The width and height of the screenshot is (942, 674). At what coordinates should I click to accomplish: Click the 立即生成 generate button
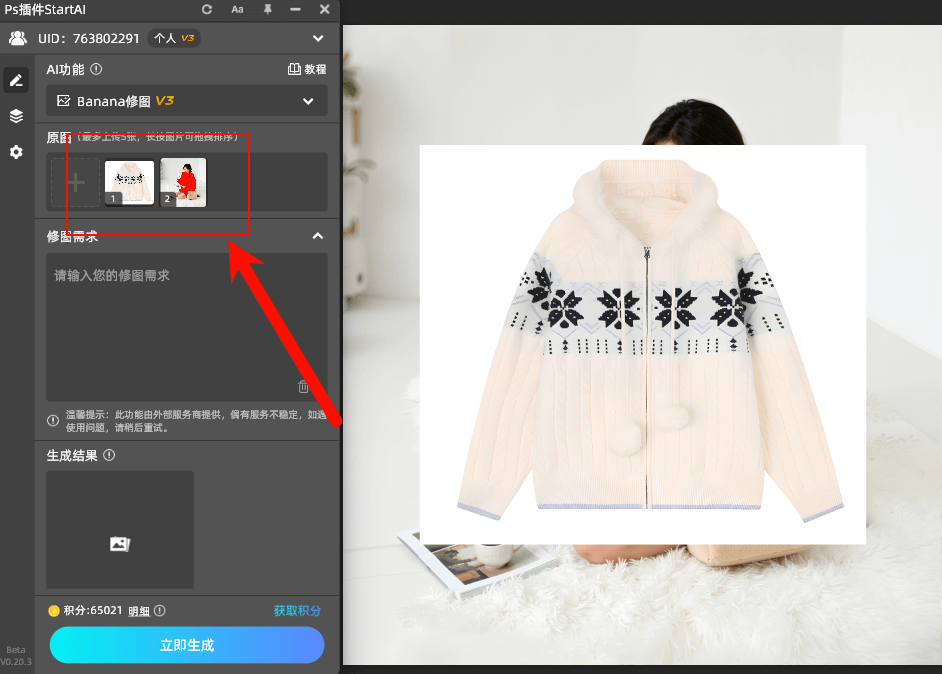tap(186, 645)
